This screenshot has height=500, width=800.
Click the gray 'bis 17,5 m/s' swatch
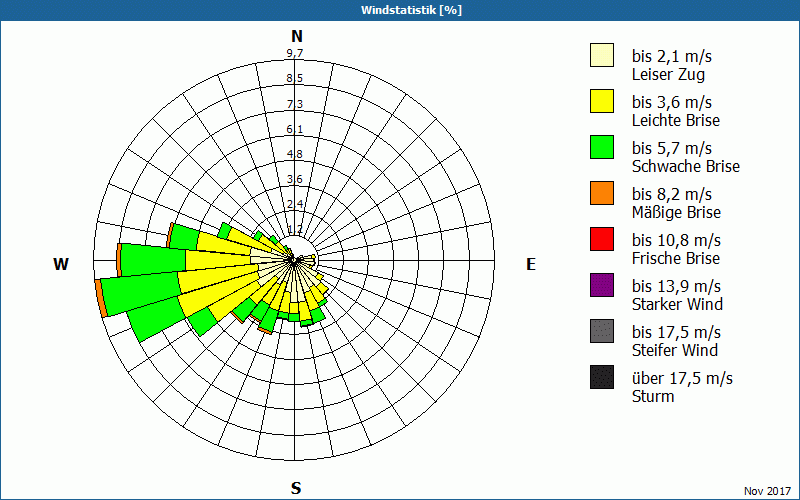602,331
